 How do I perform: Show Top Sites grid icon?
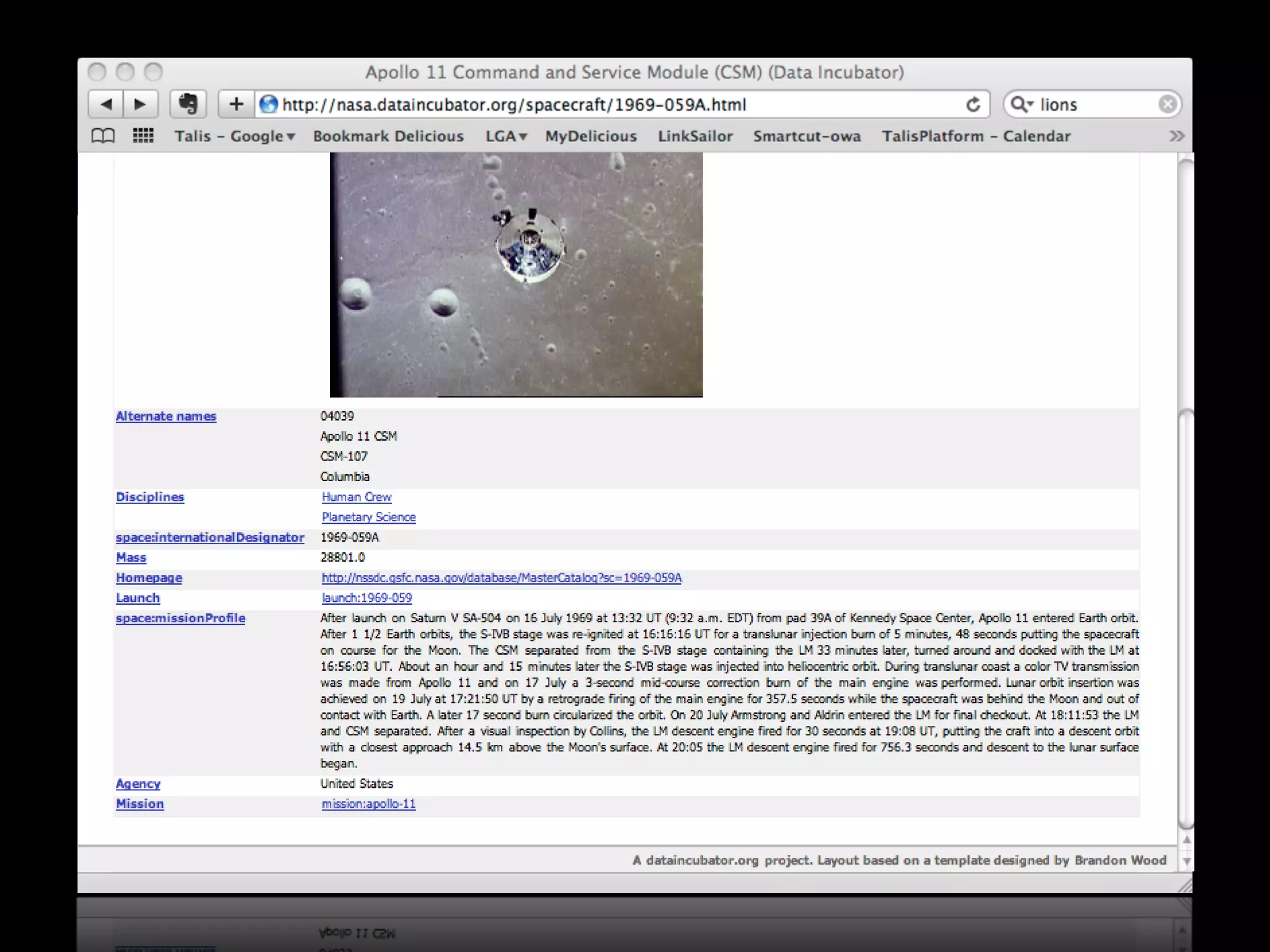point(143,136)
